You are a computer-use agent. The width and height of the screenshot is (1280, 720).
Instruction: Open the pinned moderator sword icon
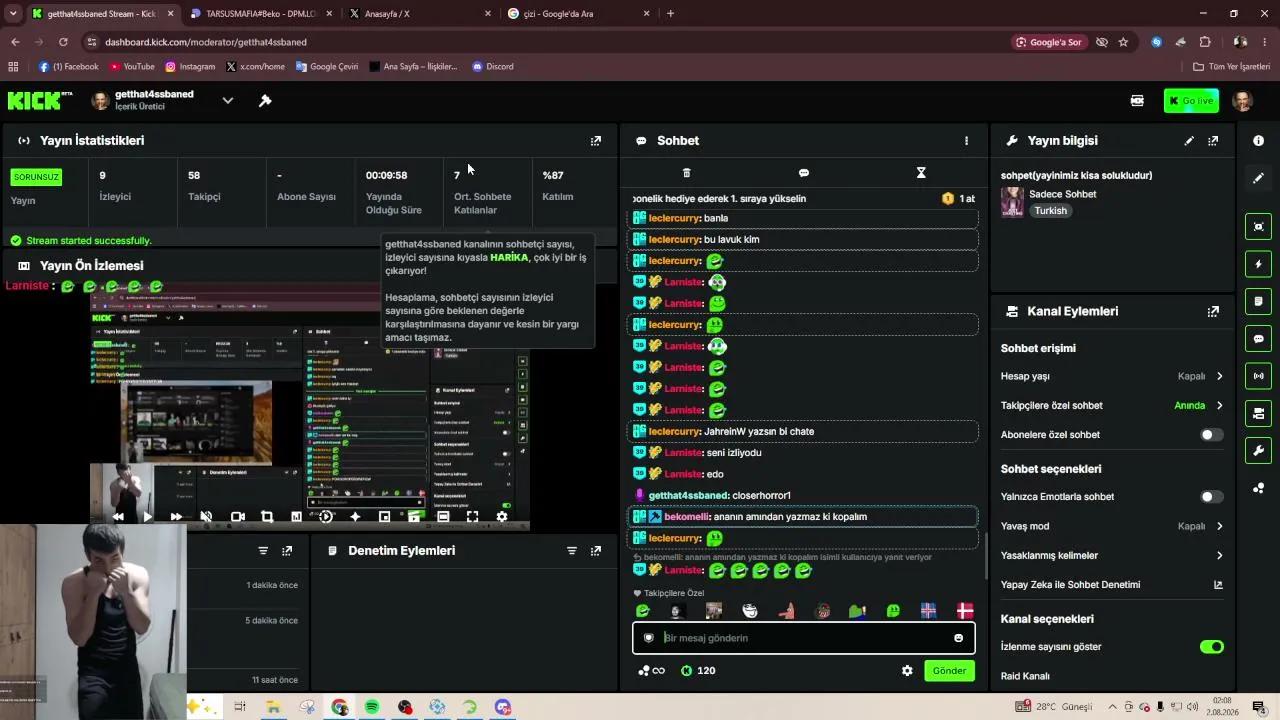coord(265,101)
